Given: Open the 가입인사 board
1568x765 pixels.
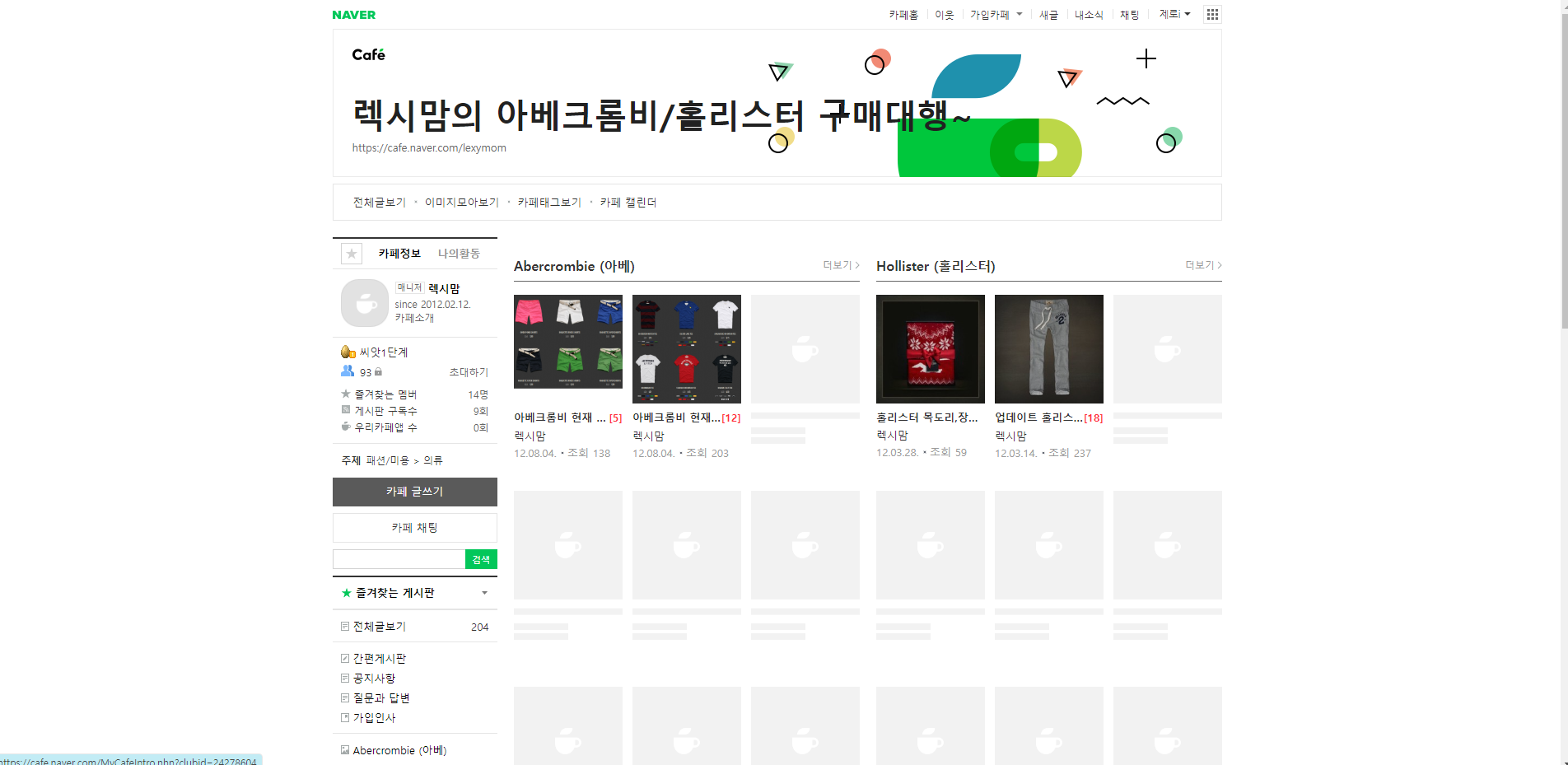Looking at the screenshot, I should 375,718.
